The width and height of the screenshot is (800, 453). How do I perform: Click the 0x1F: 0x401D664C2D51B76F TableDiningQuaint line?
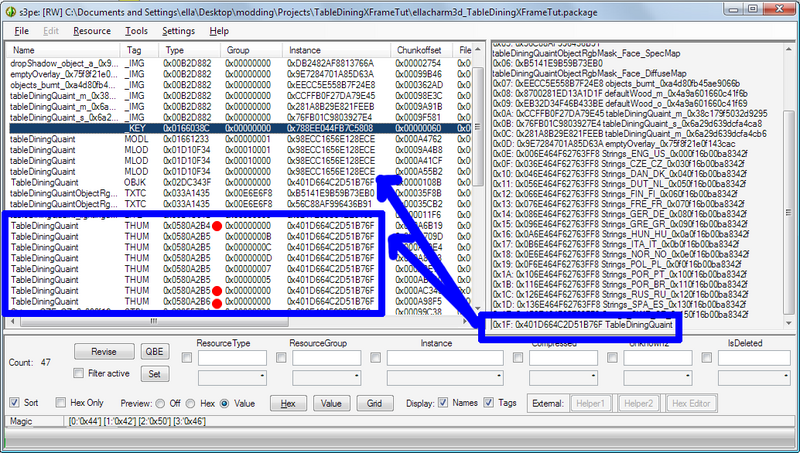583,325
